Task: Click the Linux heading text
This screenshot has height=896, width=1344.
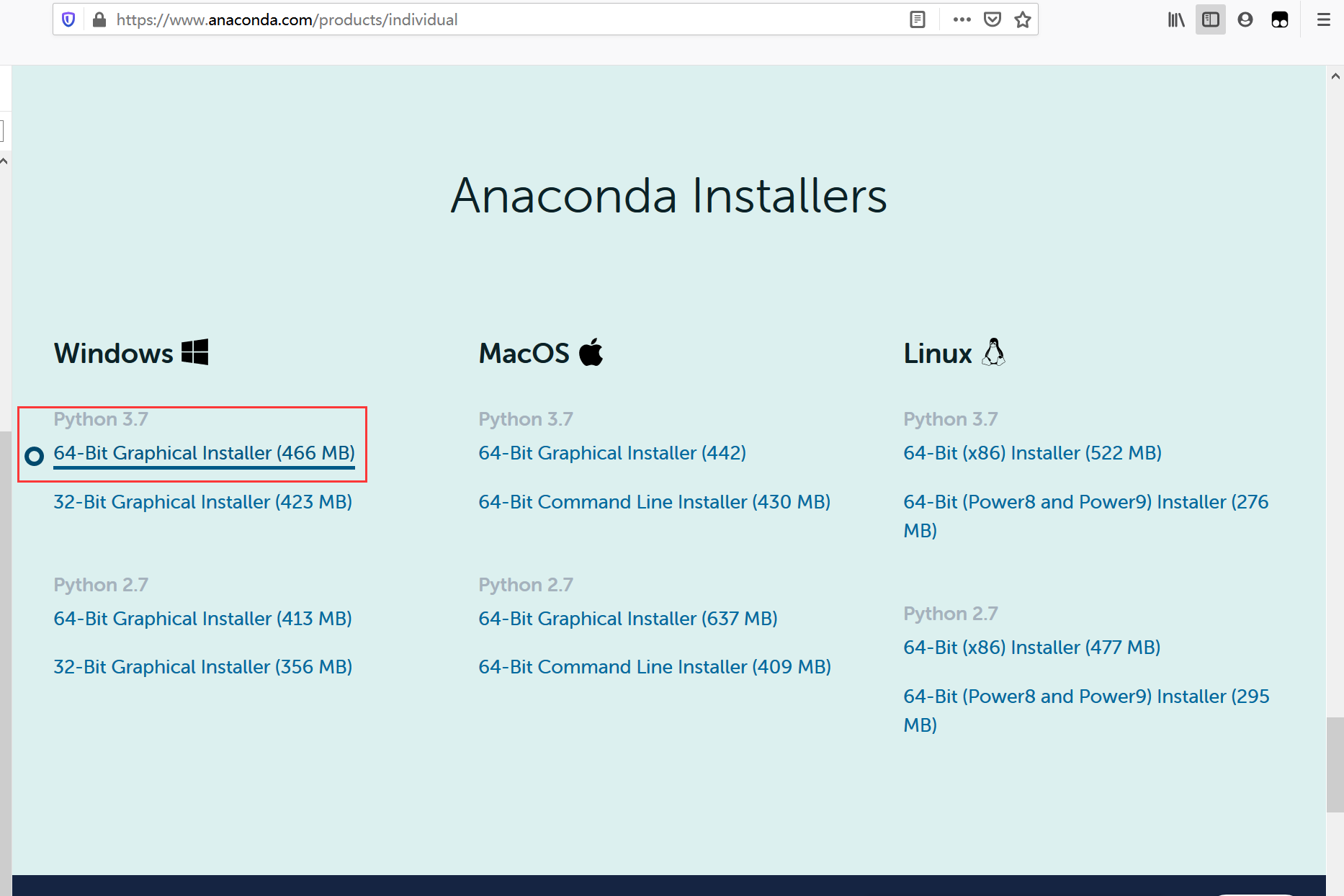Action: pyautogui.click(x=938, y=353)
